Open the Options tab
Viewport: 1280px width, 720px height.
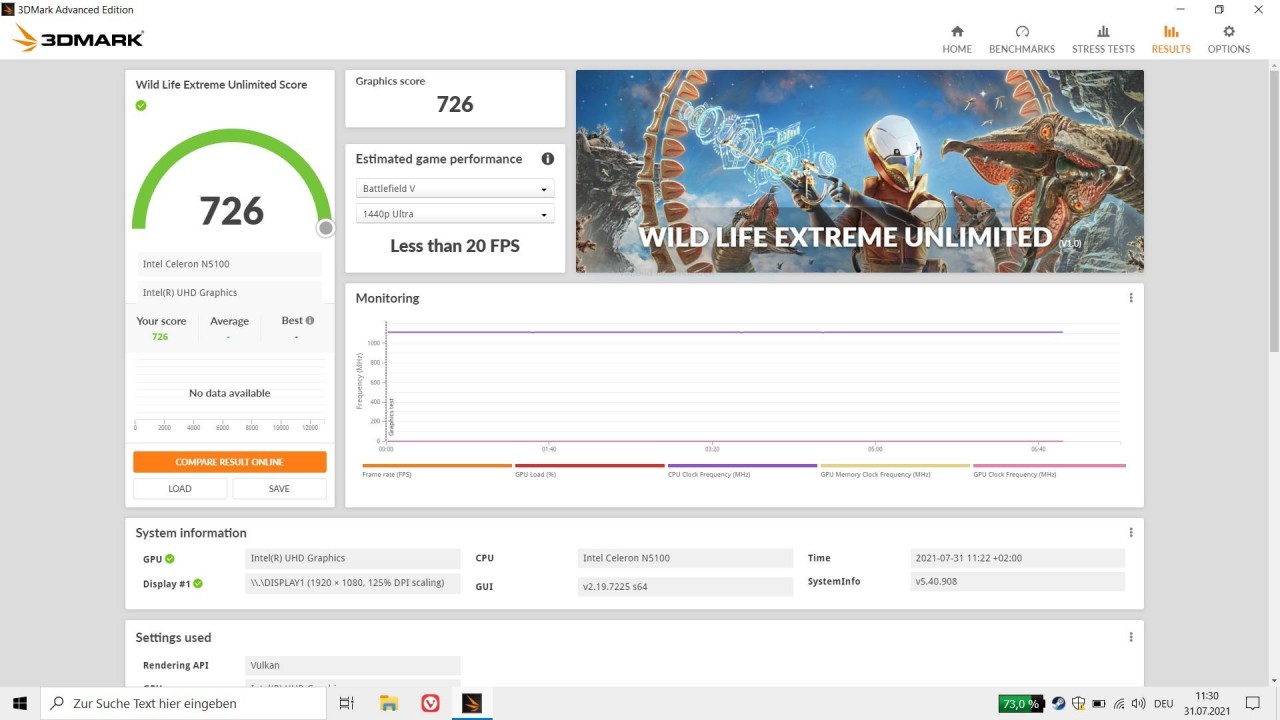1229,40
